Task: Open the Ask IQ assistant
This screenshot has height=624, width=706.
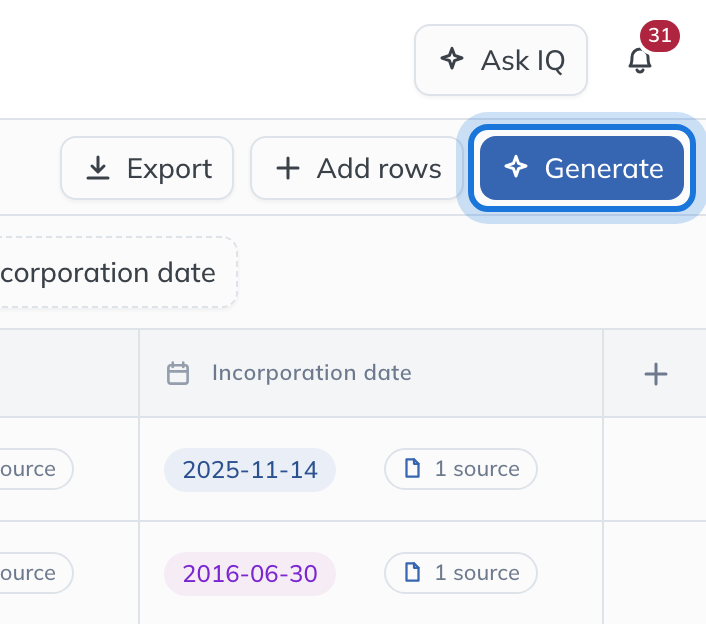Action: [x=501, y=60]
